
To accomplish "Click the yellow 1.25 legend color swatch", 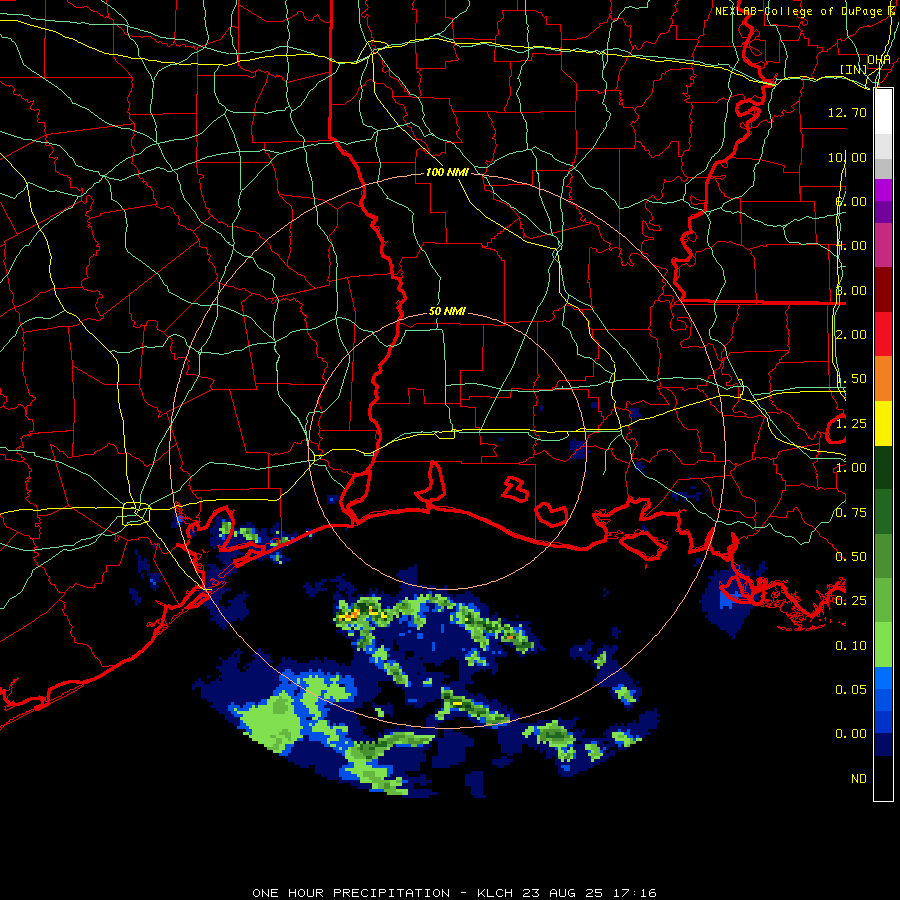I will click(x=883, y=423).
